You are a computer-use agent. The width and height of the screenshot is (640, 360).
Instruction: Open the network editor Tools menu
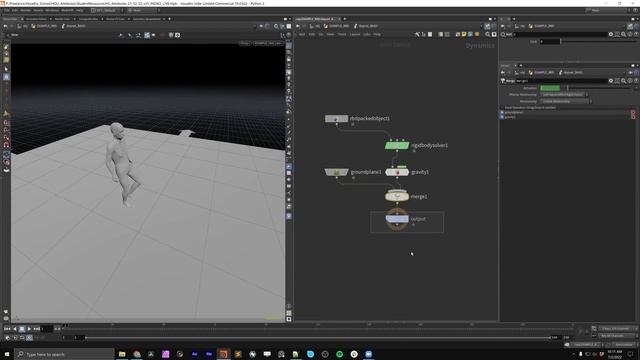pos(342,34)
